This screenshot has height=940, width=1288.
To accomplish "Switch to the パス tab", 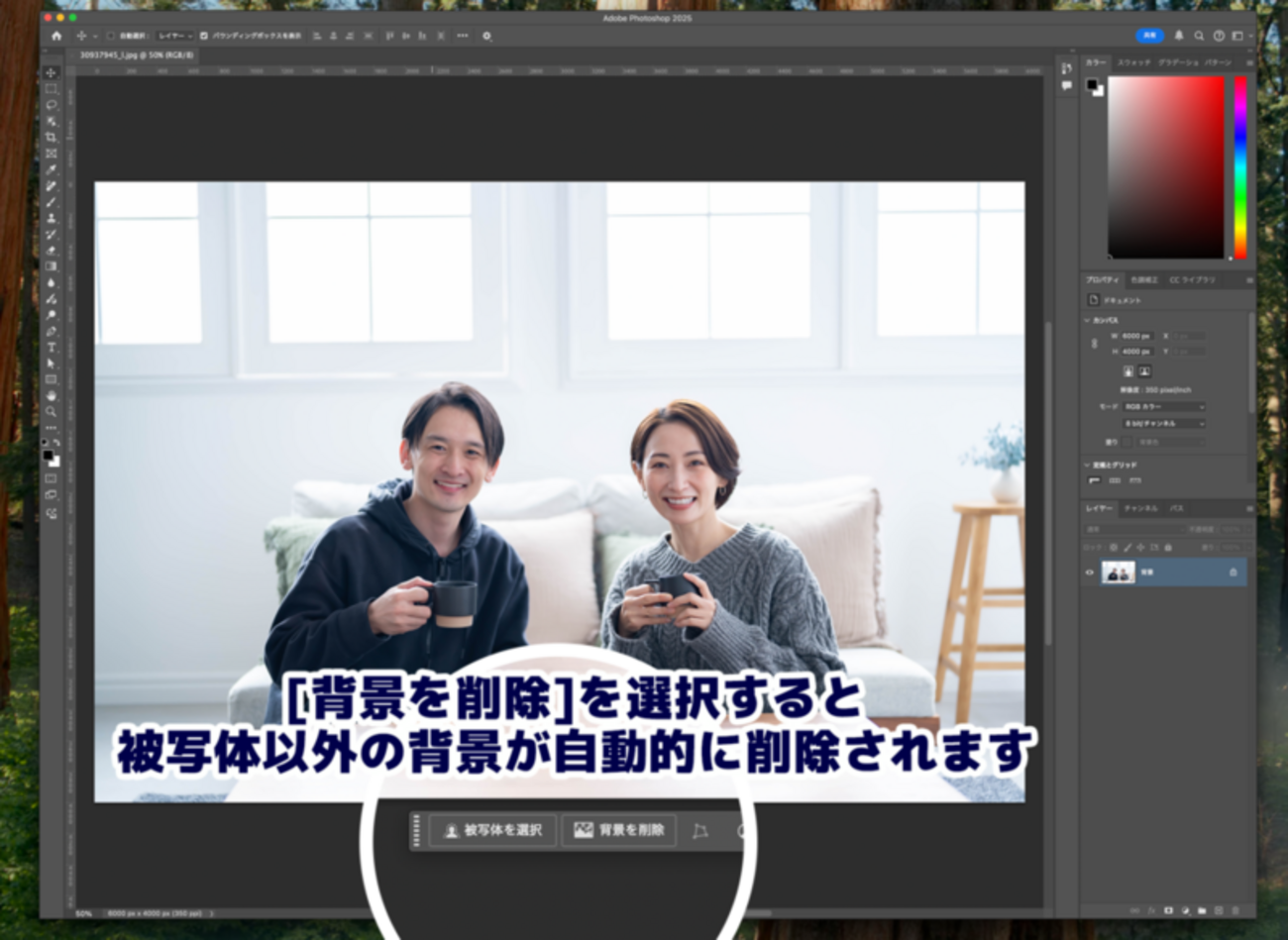I will point(1176,508).
